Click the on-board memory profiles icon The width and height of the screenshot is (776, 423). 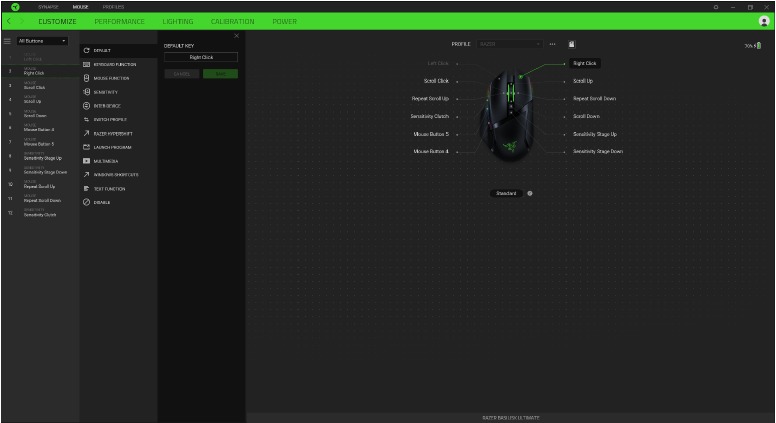[572, 44]
